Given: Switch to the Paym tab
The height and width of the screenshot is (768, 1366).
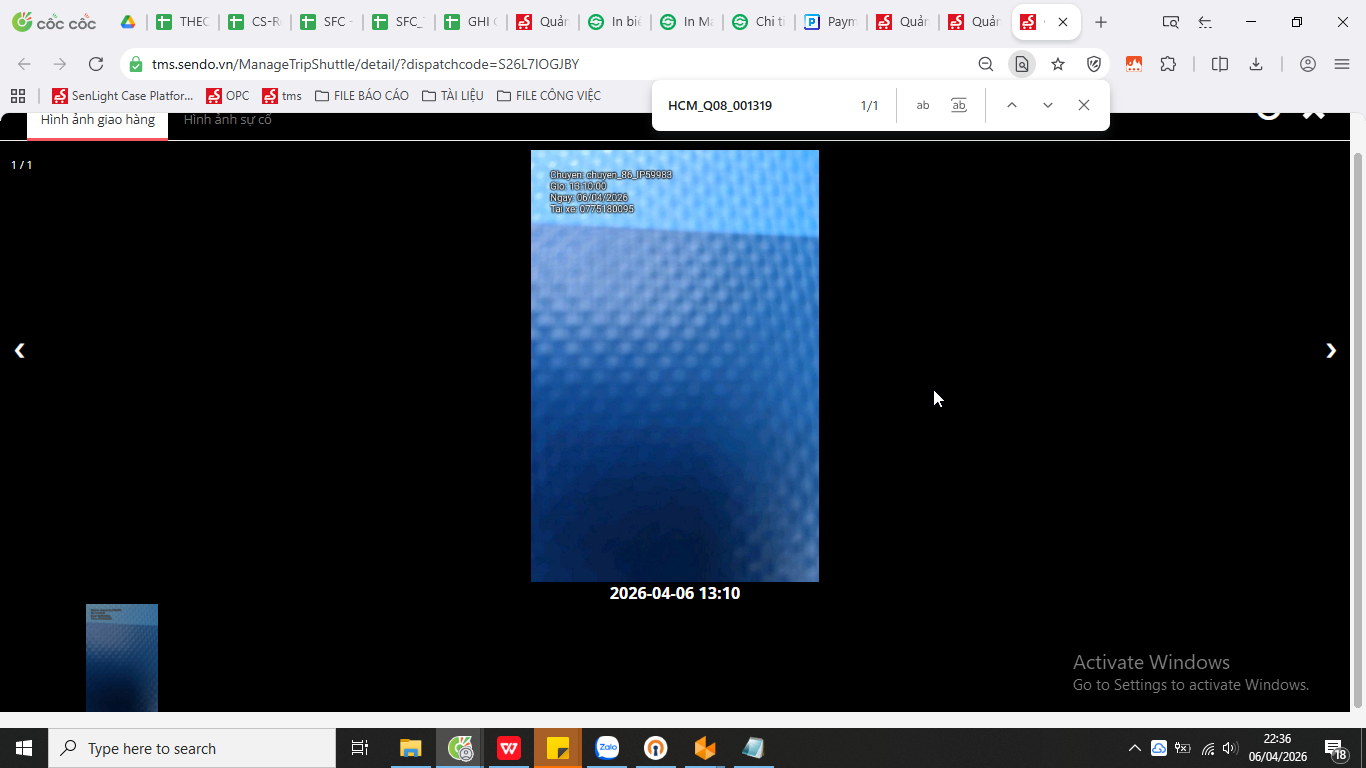Looking at the screenshot, I should point(831,22).
